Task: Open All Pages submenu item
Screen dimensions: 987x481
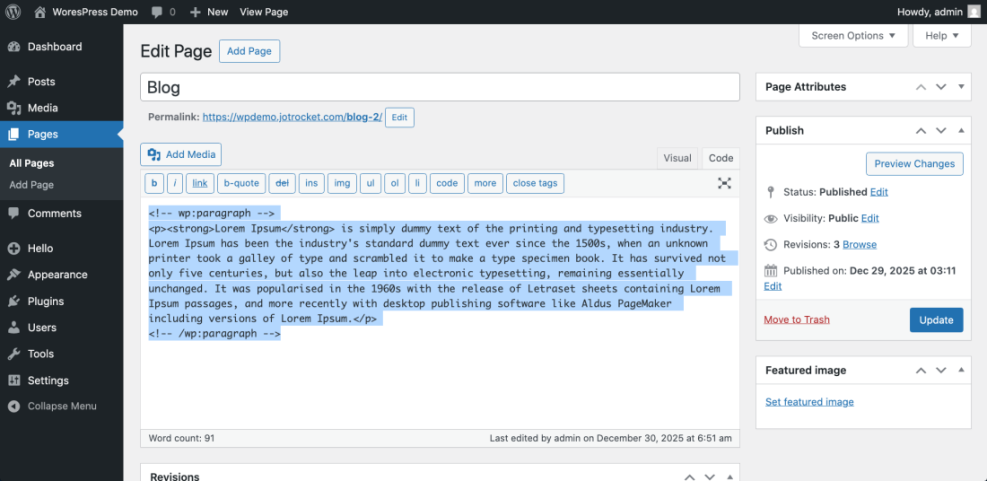Action: point(31,163)
